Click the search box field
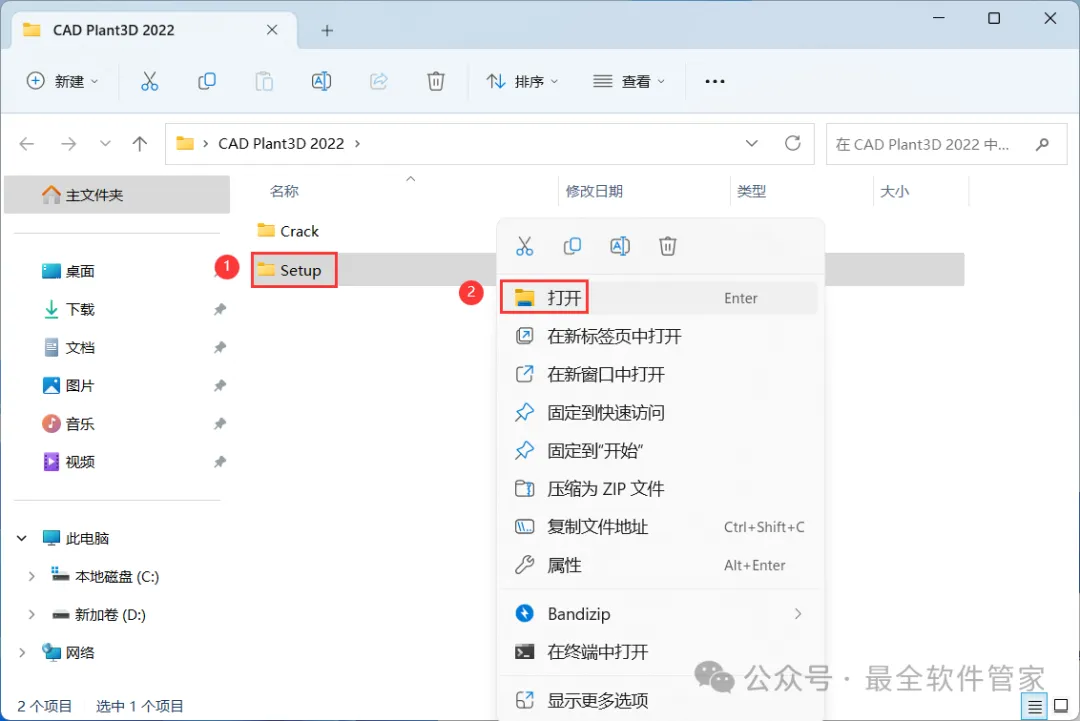Image resolution: width=1080 pixels, height=721 pixels. click(x=946, y=144)
